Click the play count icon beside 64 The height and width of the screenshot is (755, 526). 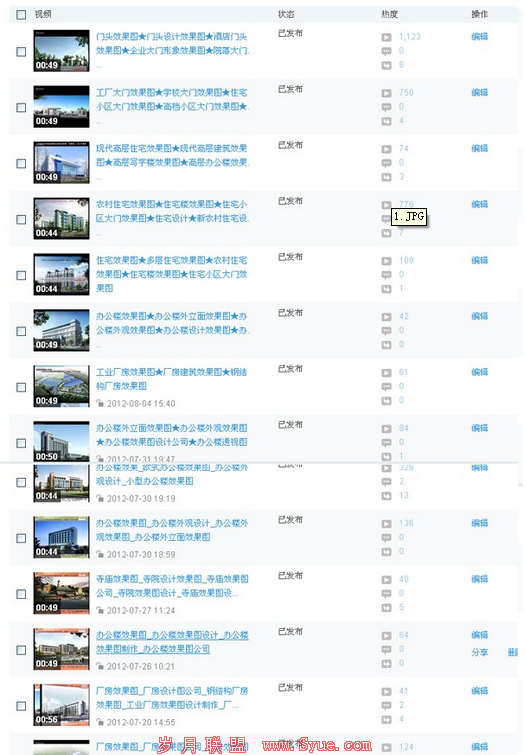(x=386, y=636)
